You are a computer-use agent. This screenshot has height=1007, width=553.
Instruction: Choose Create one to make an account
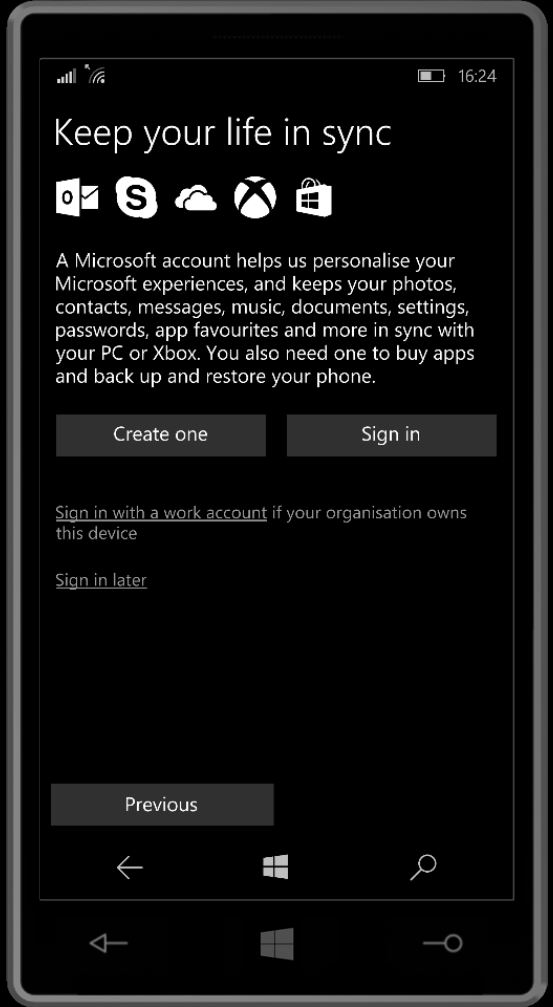pyautogui.click(x=161, y=435)
